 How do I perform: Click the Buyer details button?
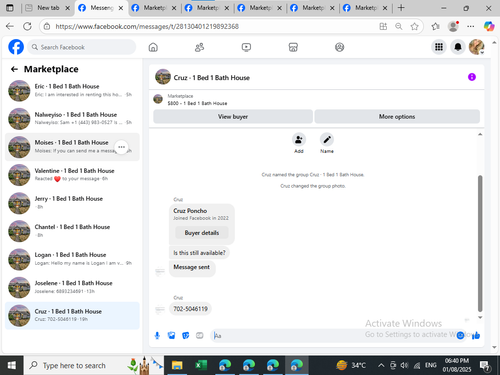pos(202,233)
